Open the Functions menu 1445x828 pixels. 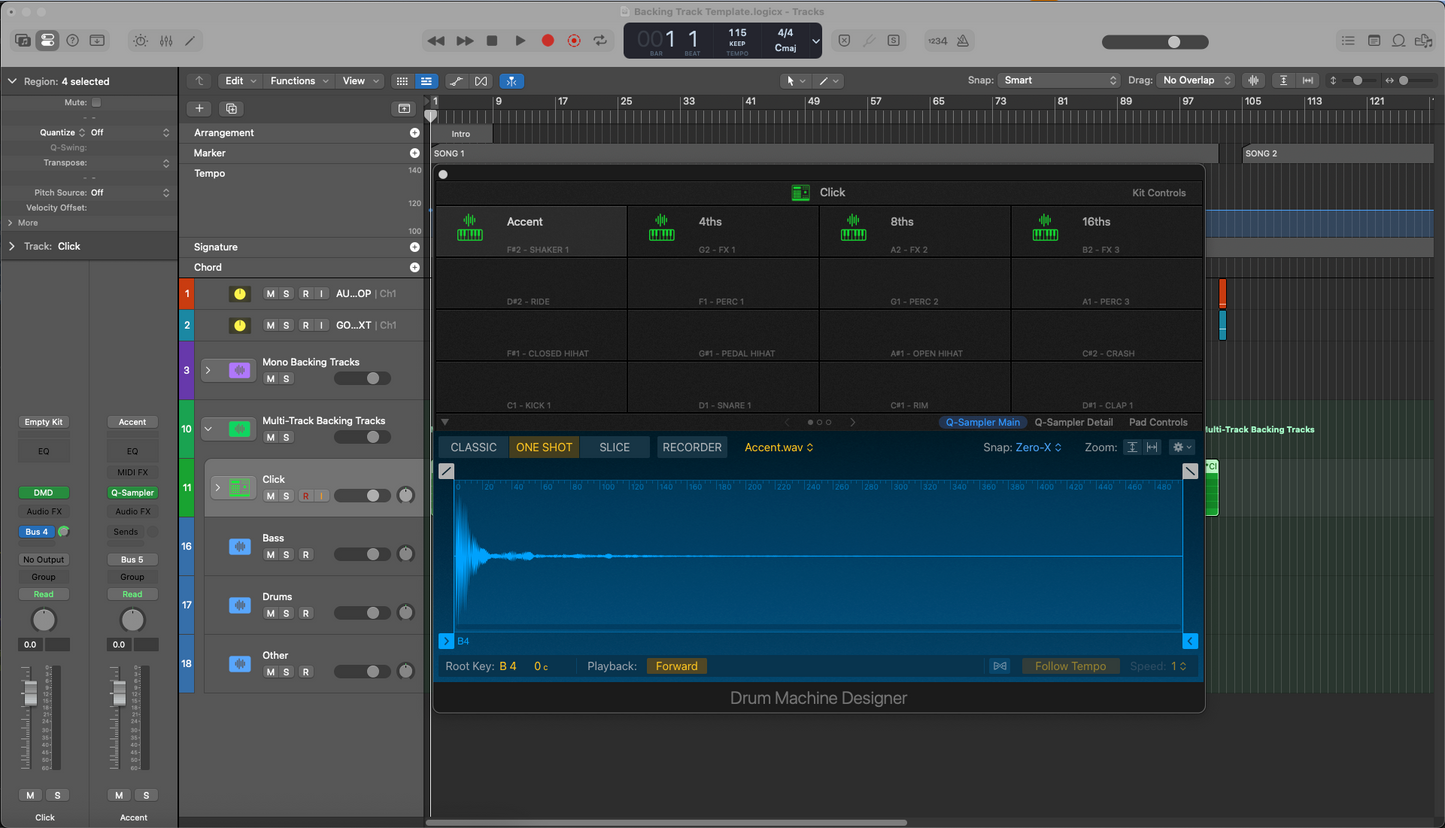point(298,81)
